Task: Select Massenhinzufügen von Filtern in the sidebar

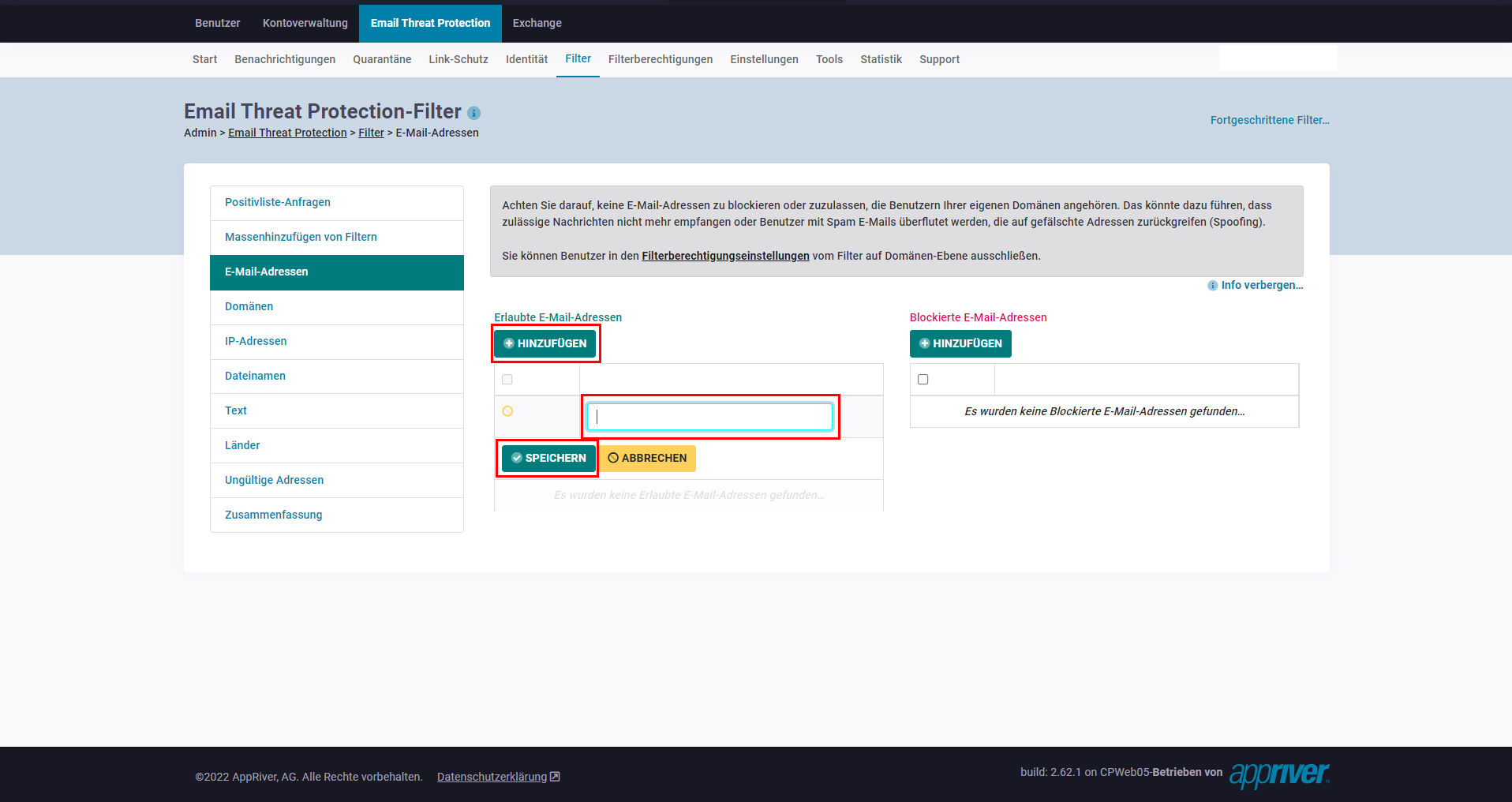Action: pyautogui.click(x=337, y=238)
